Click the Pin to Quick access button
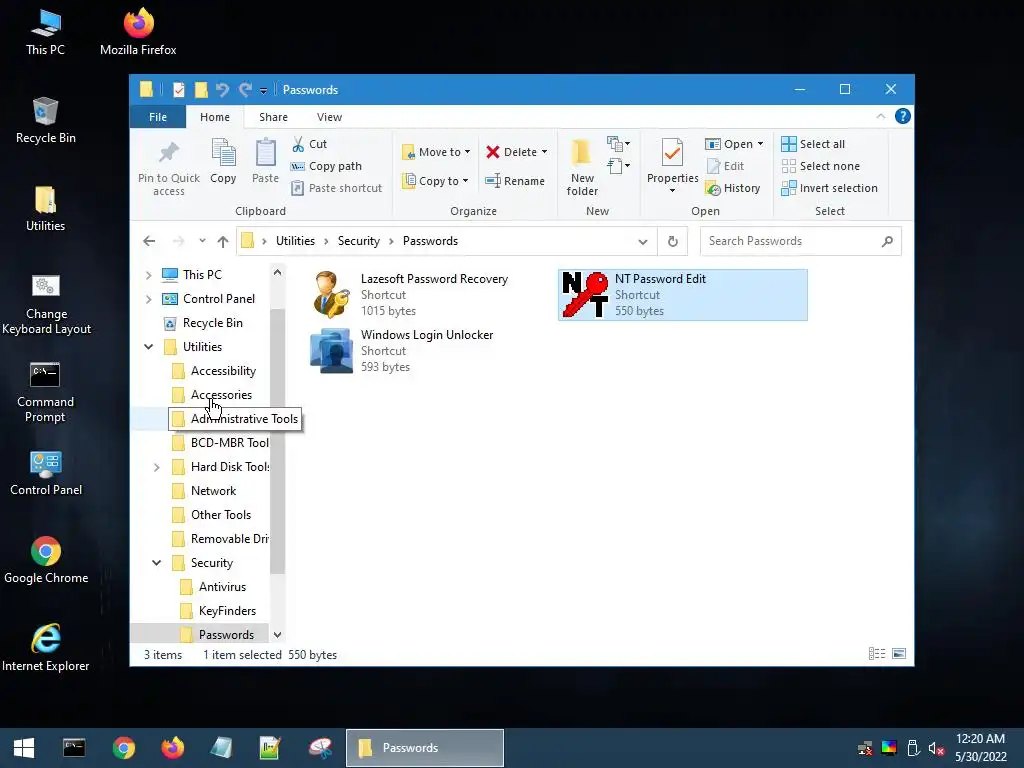The width and height of the screenshot is (1024, 768). coord(168,169)
